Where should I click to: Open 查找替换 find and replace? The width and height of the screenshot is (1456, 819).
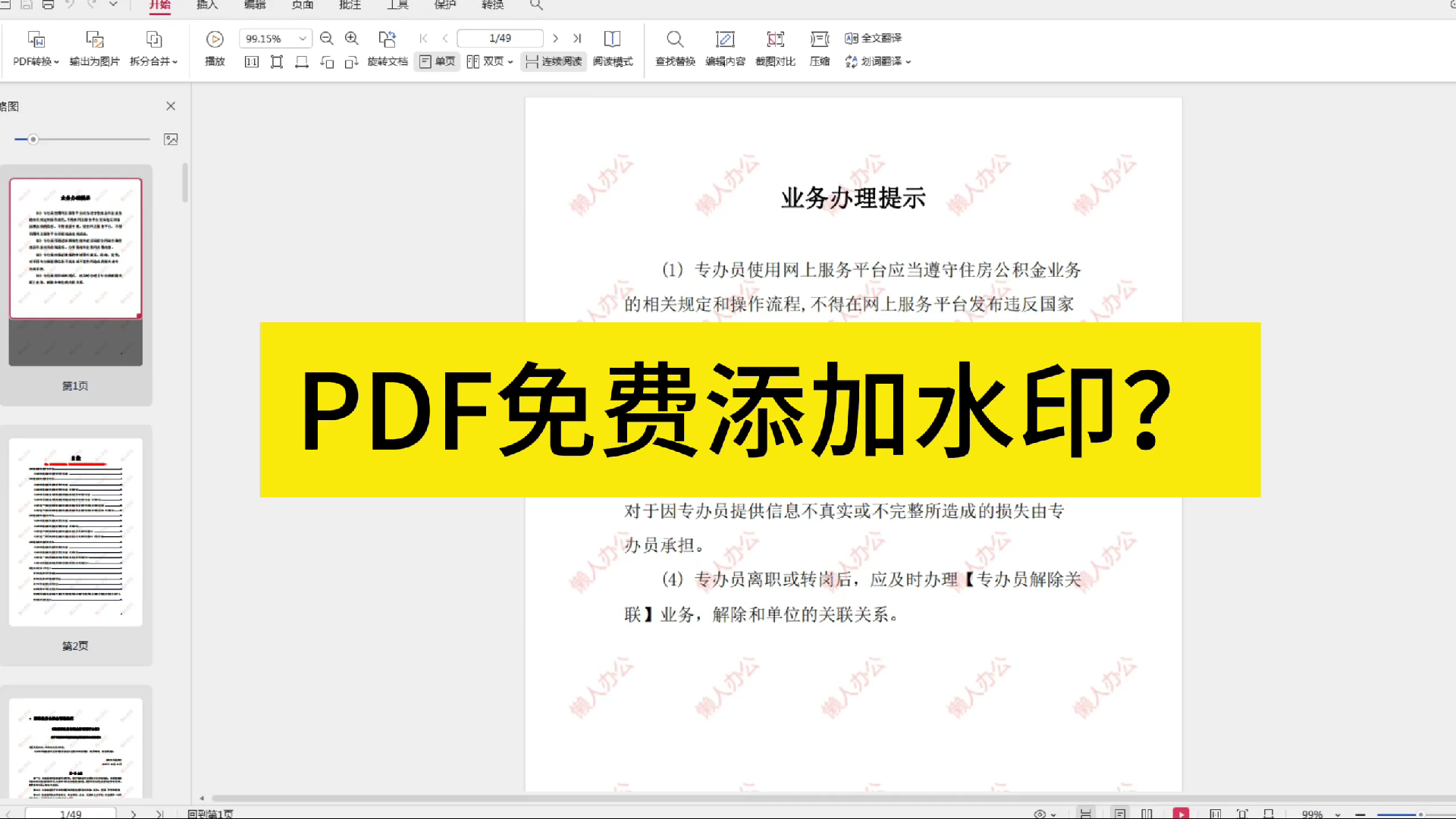click(675, 49)
